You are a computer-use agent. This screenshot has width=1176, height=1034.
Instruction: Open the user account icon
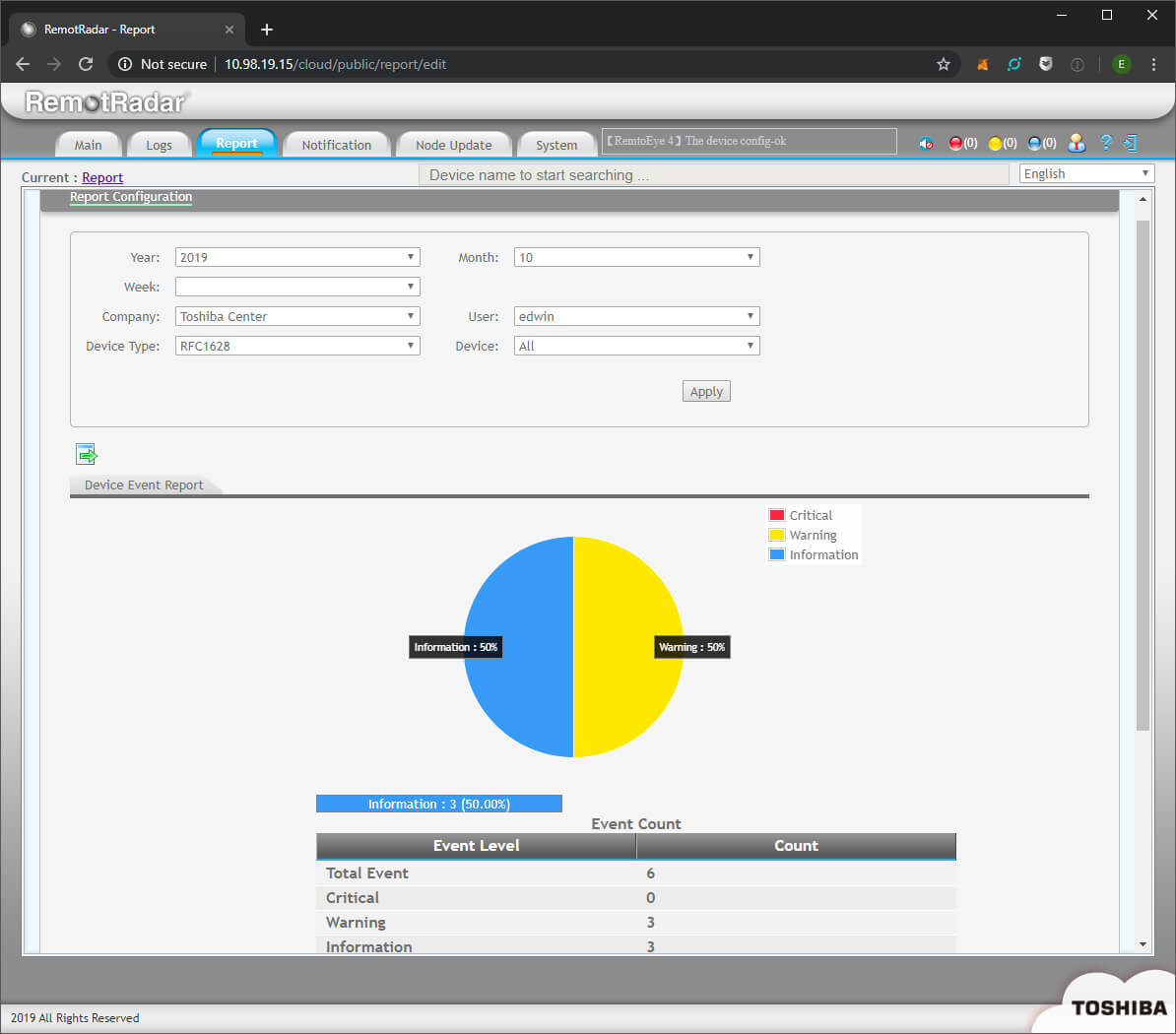click(x=1077, y=144)
